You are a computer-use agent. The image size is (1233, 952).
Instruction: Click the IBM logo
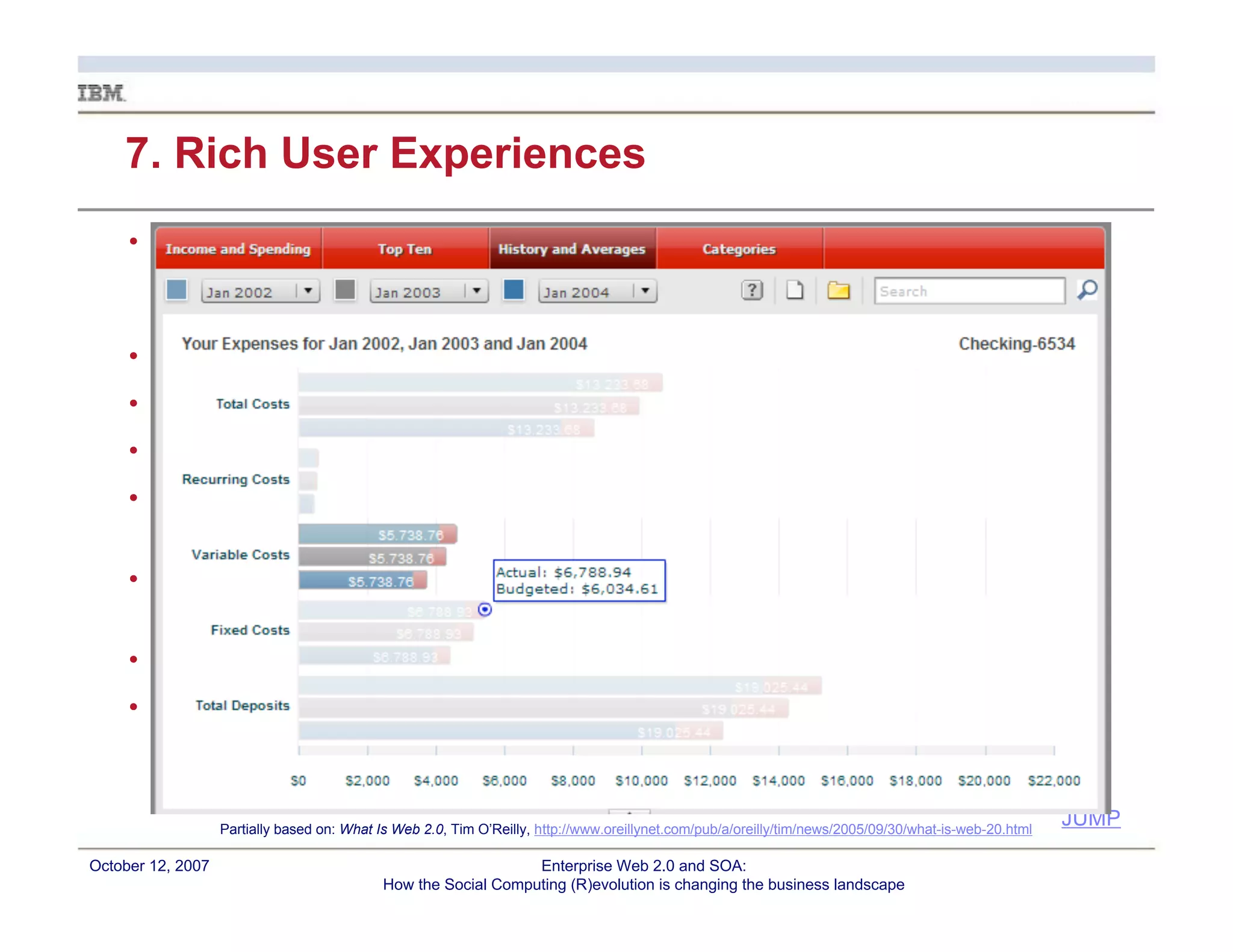102,93
